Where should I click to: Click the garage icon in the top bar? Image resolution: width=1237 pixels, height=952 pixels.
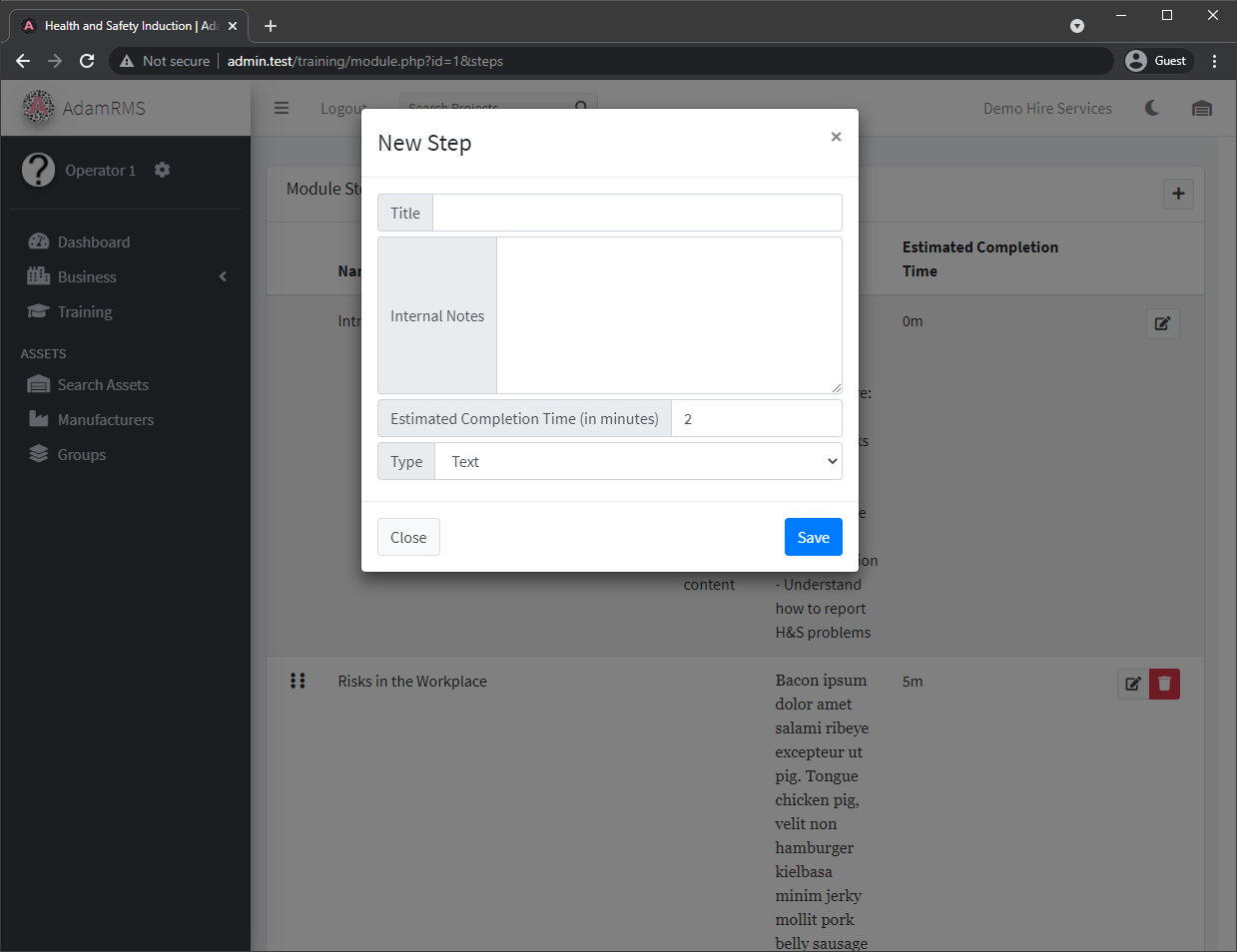[x=1202, y=108]
